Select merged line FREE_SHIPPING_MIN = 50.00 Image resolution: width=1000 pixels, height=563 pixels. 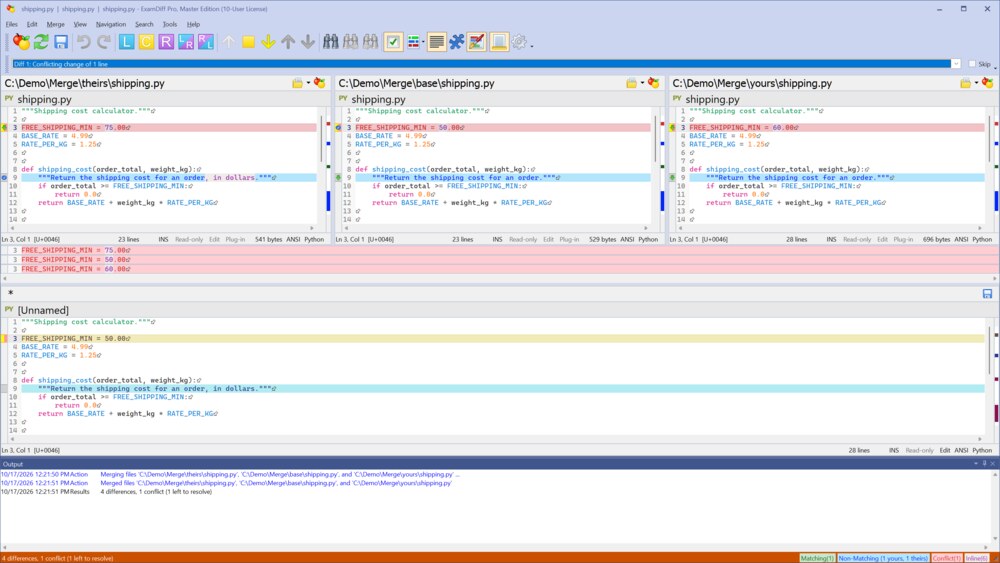503,339
